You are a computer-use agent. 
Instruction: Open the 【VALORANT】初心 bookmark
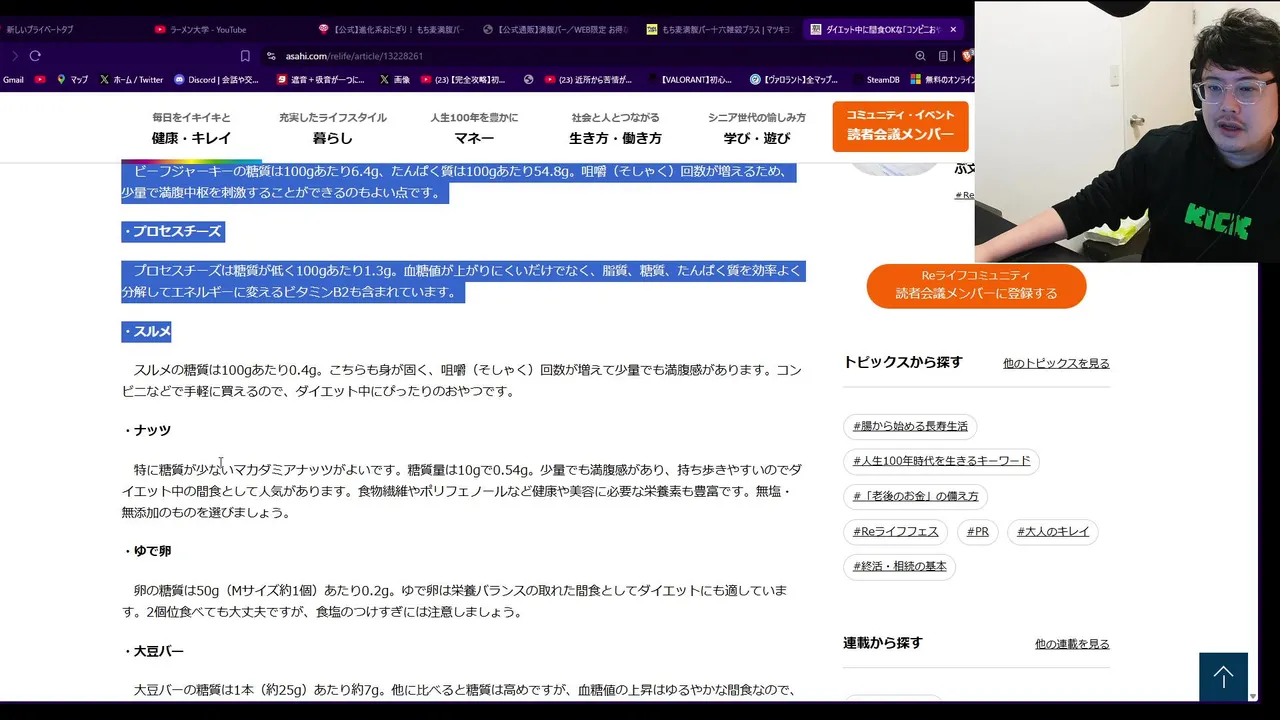point(690,80)
